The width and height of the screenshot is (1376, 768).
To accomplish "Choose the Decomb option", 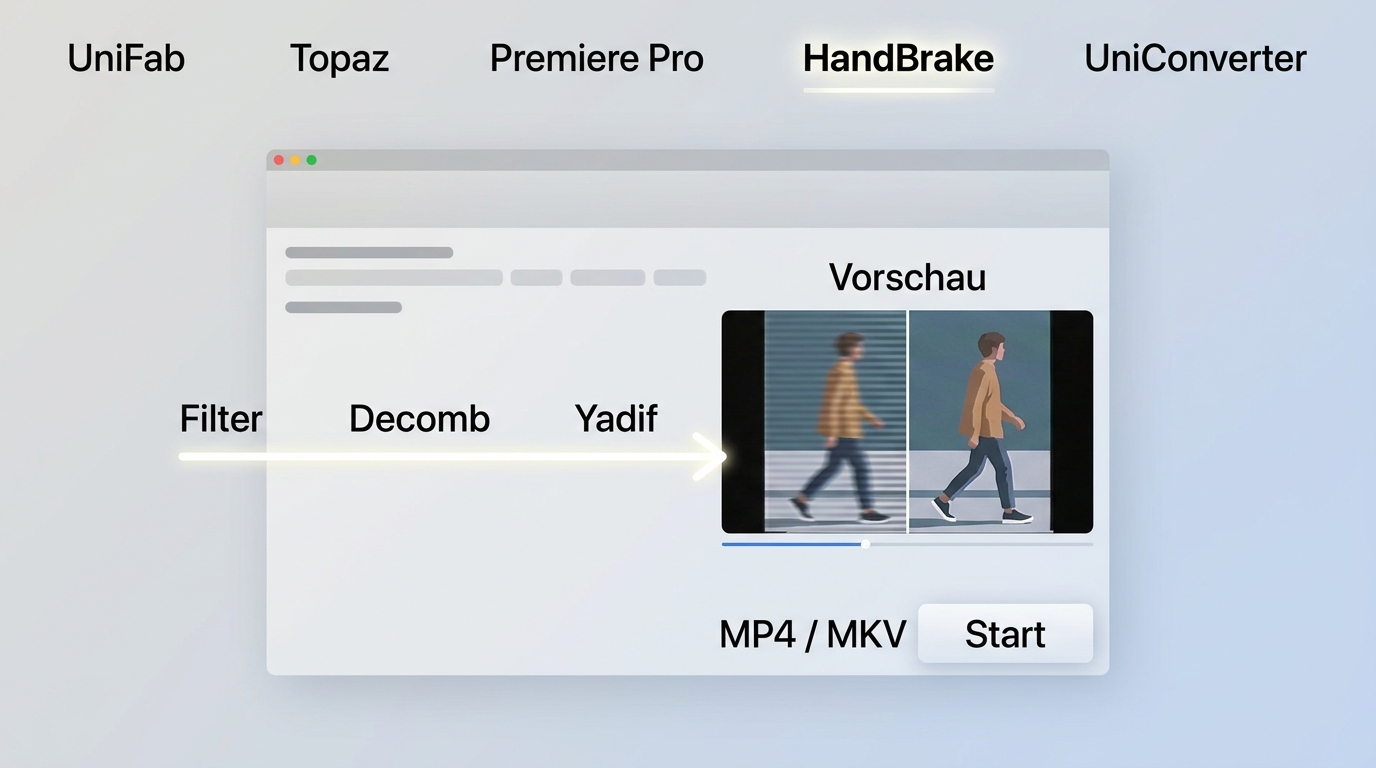I will tap(419, 418).
